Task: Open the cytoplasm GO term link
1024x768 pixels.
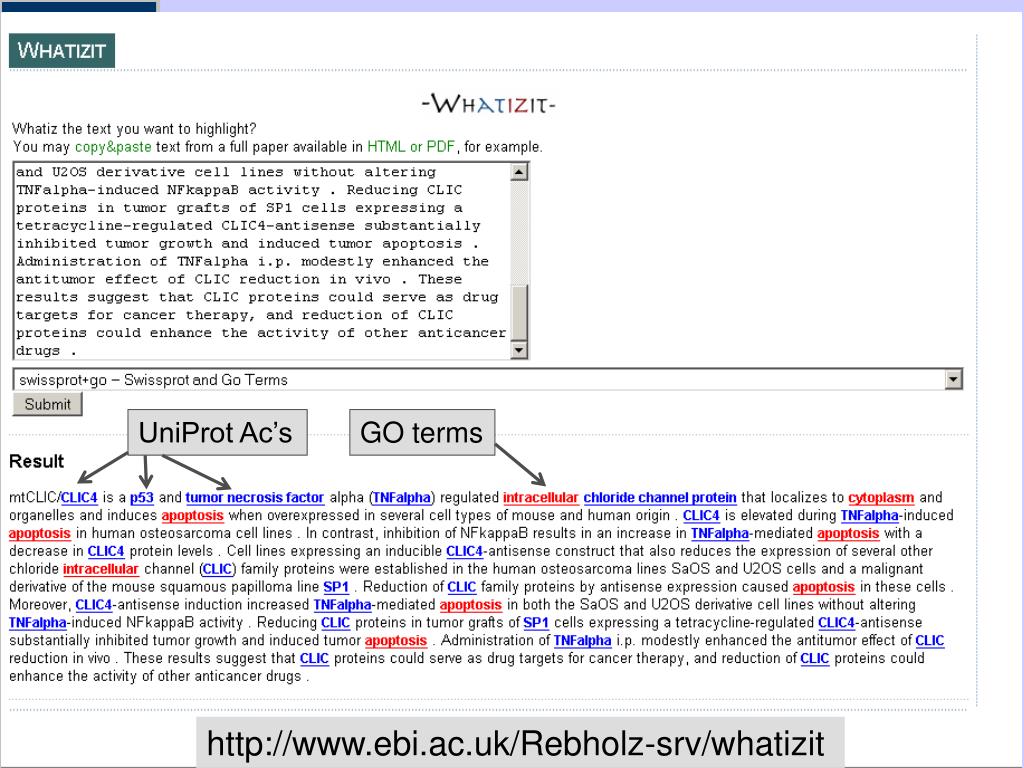Action: point(881,498)
